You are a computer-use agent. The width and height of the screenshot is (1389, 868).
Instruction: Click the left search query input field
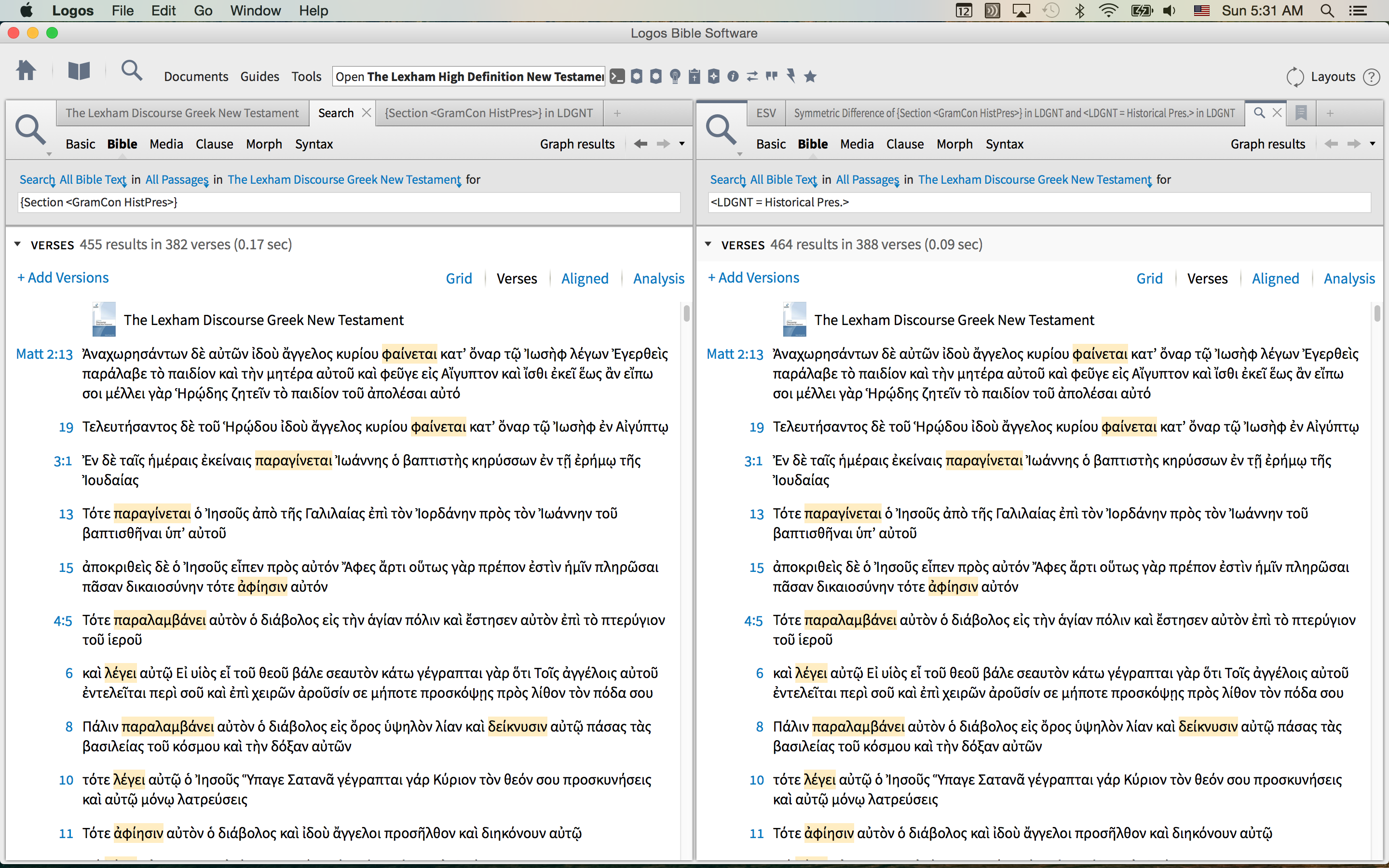point(348,202)
